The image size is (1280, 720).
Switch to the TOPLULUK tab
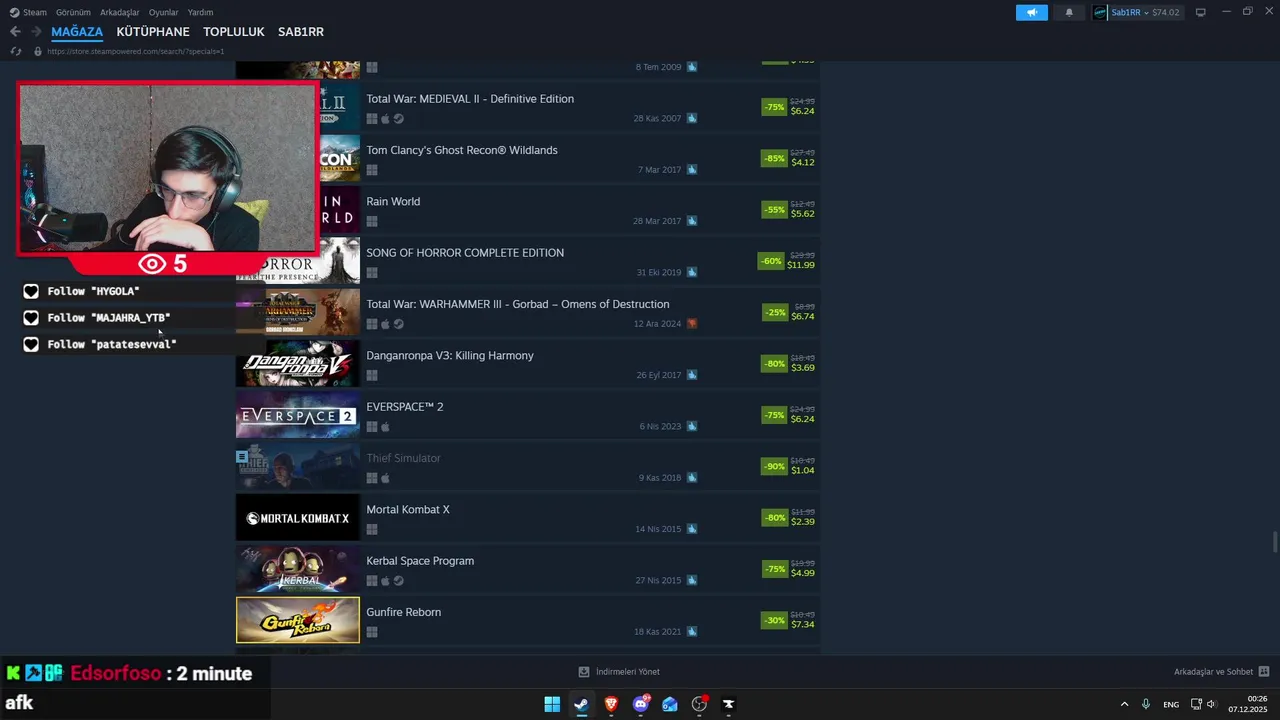coord(234,32)
